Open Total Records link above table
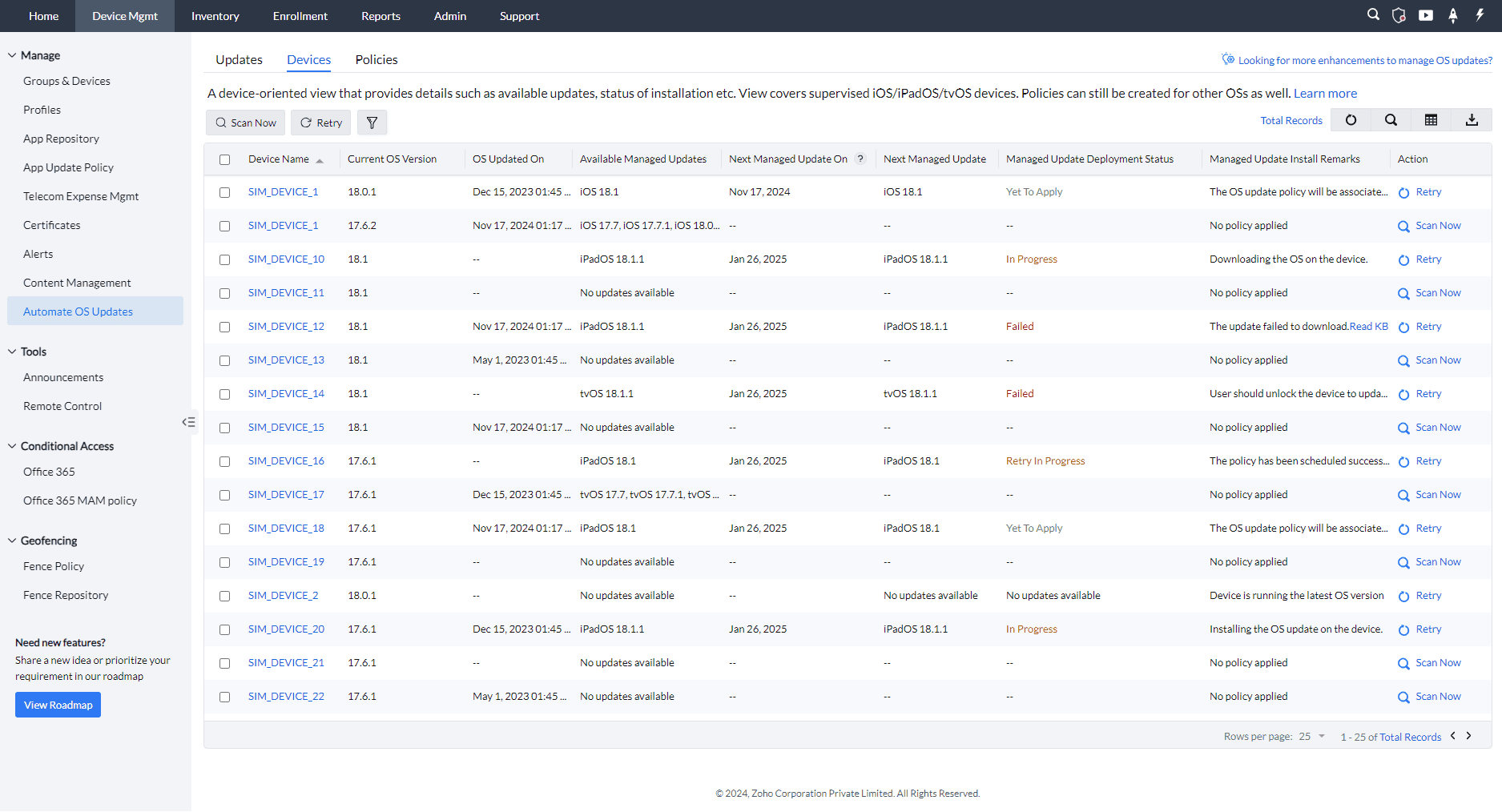 coord(1291,121)
